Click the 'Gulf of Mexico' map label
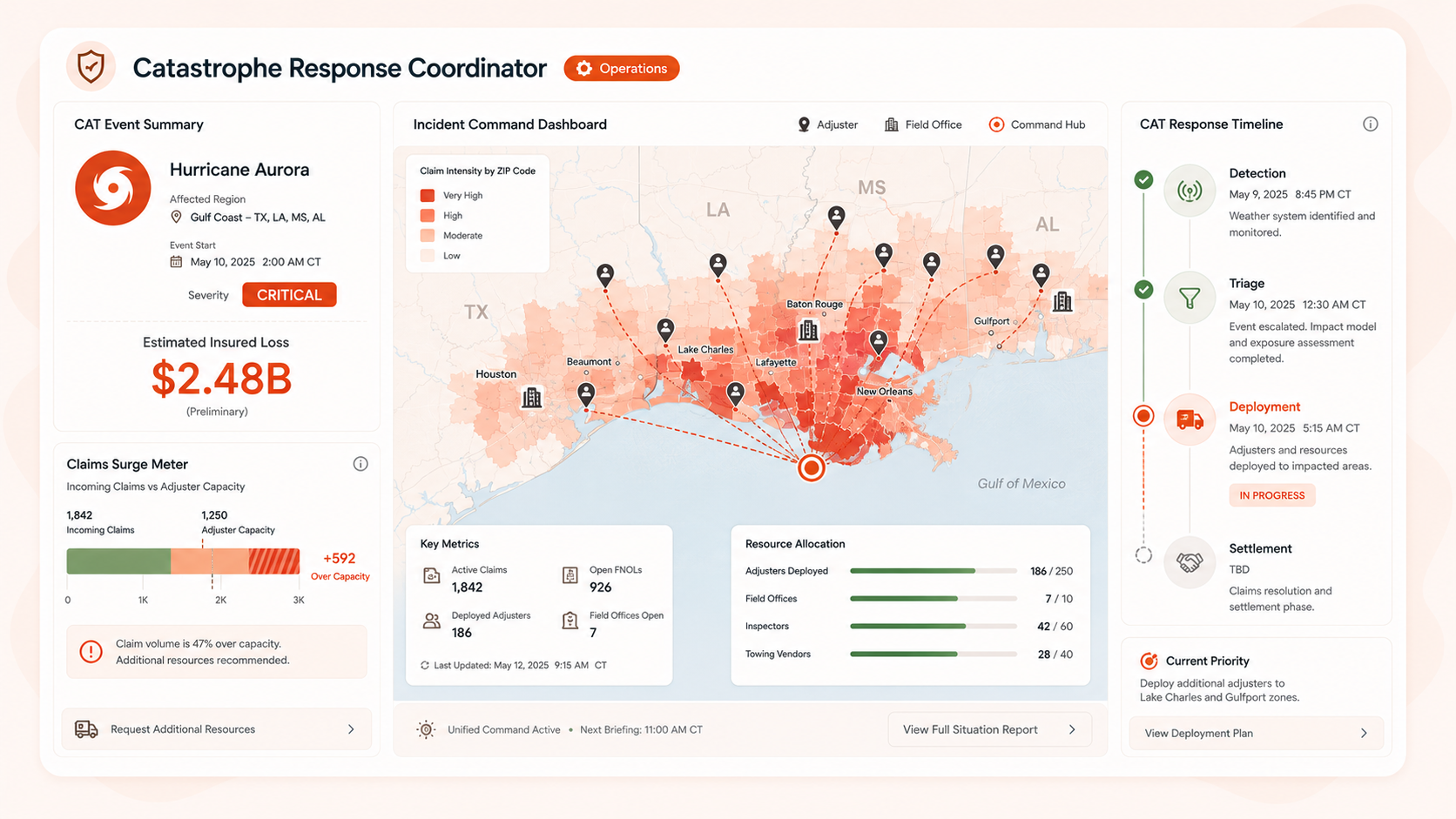Viewport: 1456px width, 819px height. click(1021, 484)
